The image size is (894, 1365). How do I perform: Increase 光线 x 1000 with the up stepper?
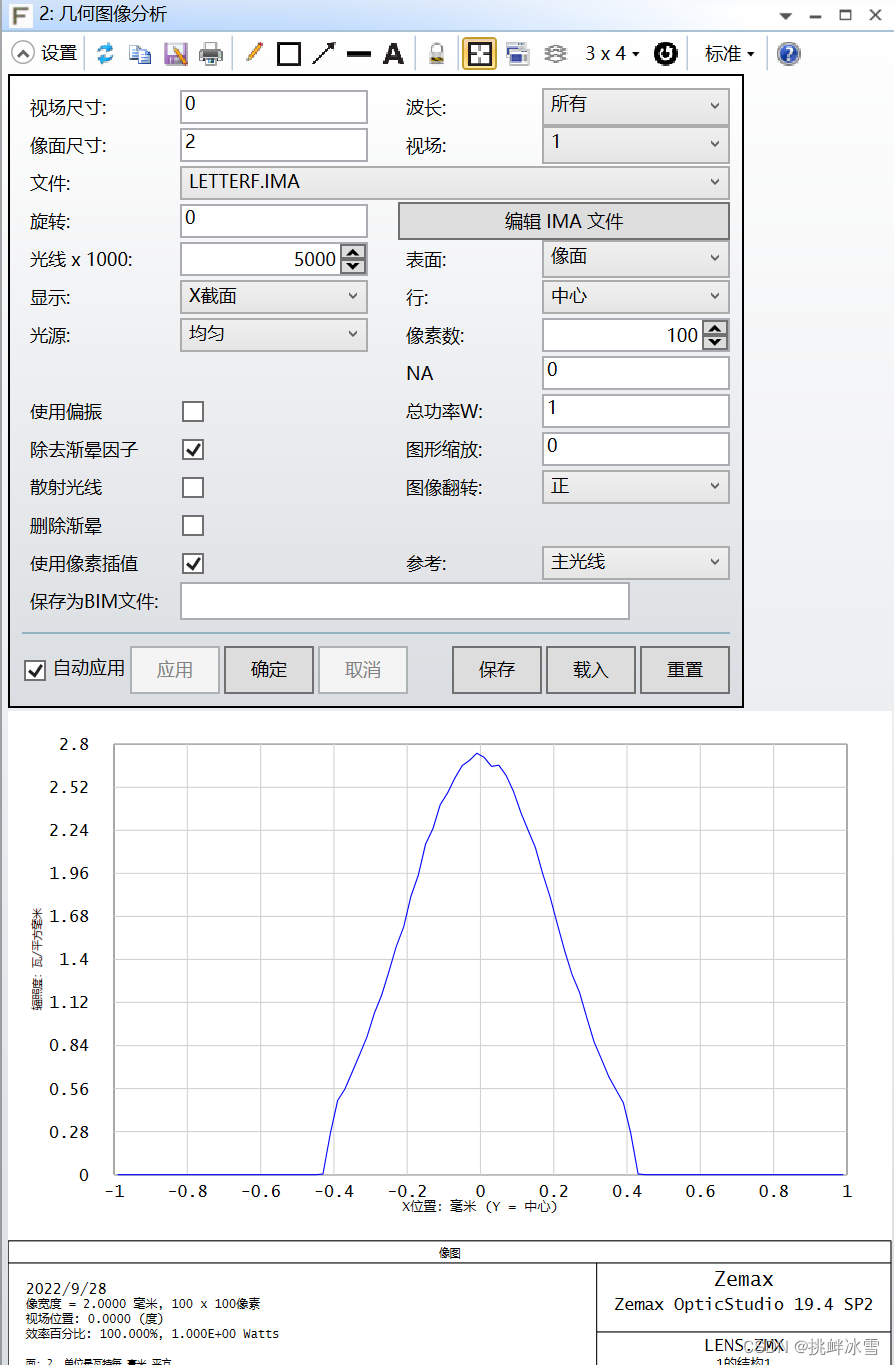pyautogui.click(x=353, y=252)
